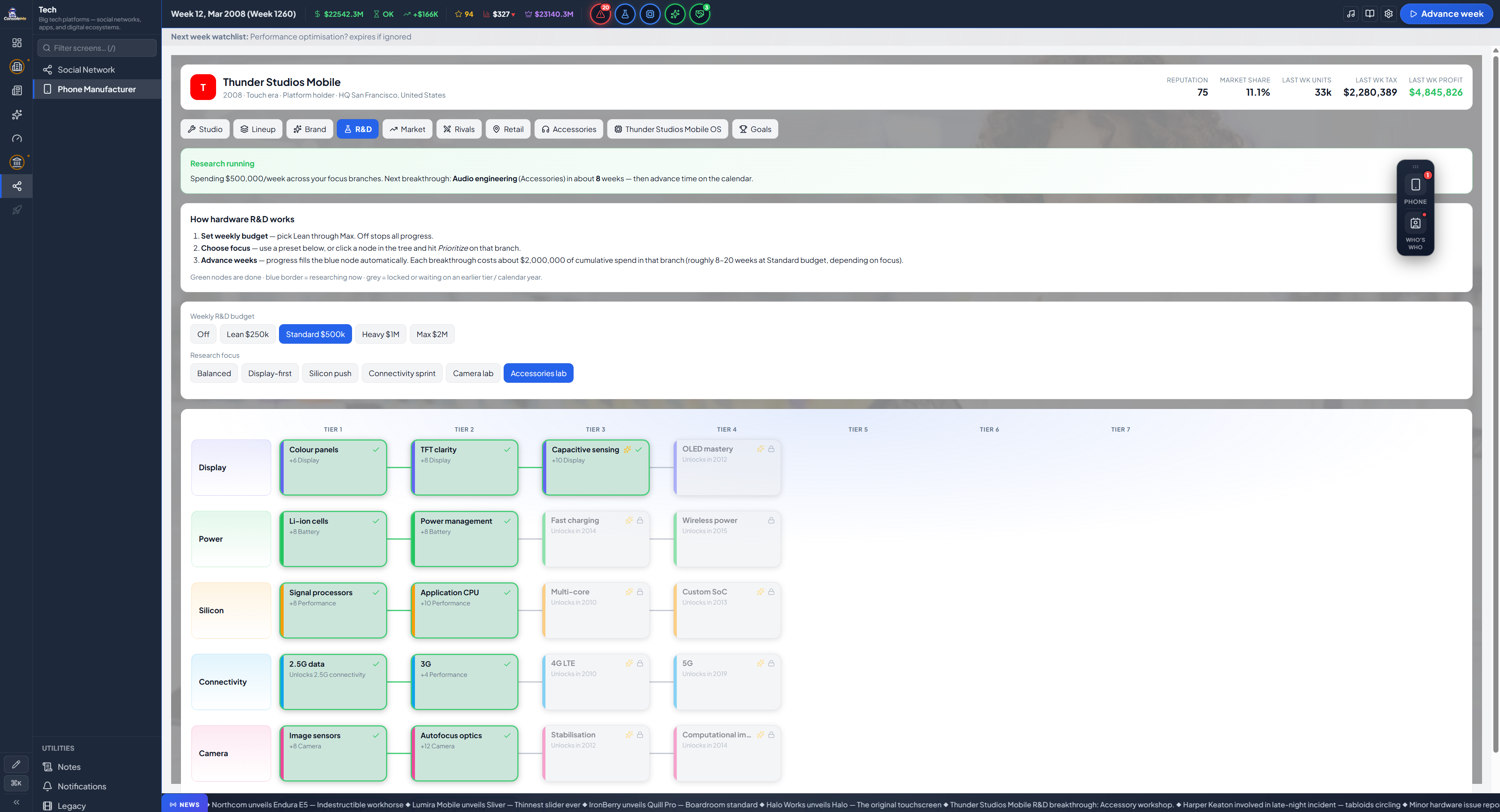1500x812 pixels.
Task: Open the red alerts warning icon
Action: click(600, 14)
